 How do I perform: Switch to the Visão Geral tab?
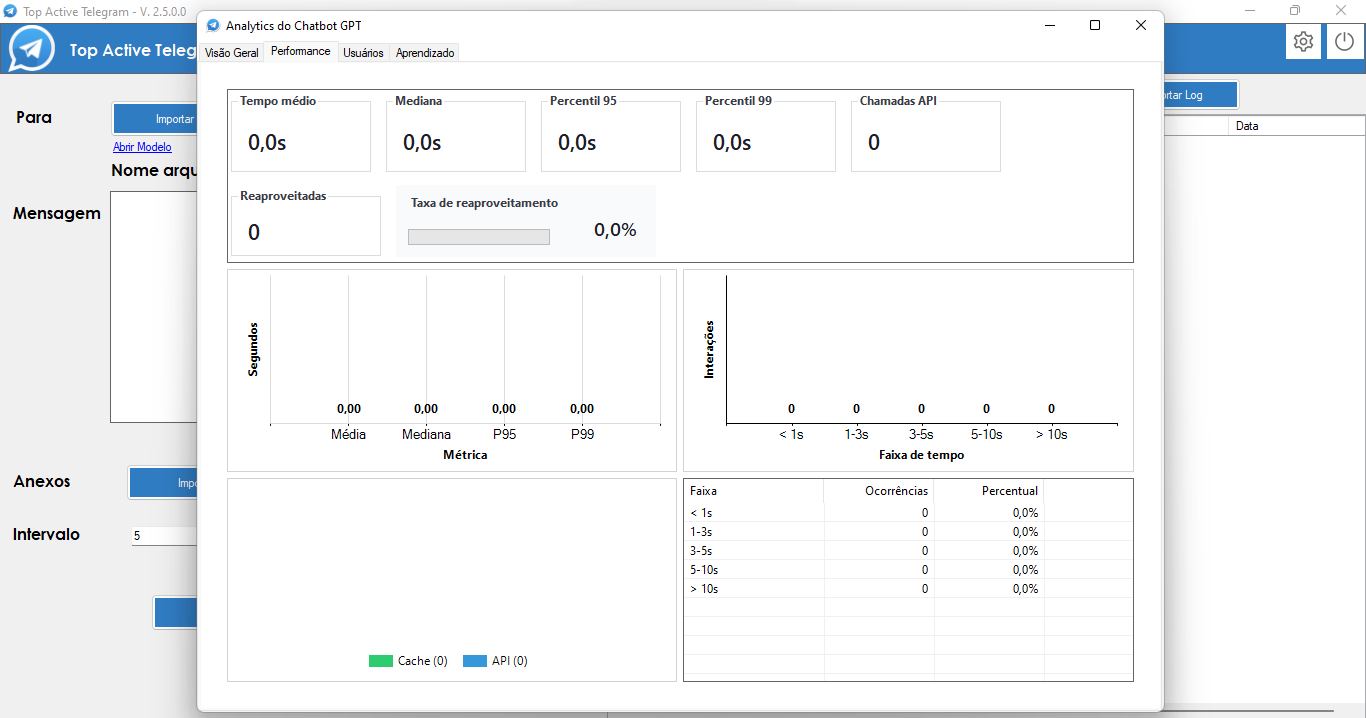(x=232, y=53)
